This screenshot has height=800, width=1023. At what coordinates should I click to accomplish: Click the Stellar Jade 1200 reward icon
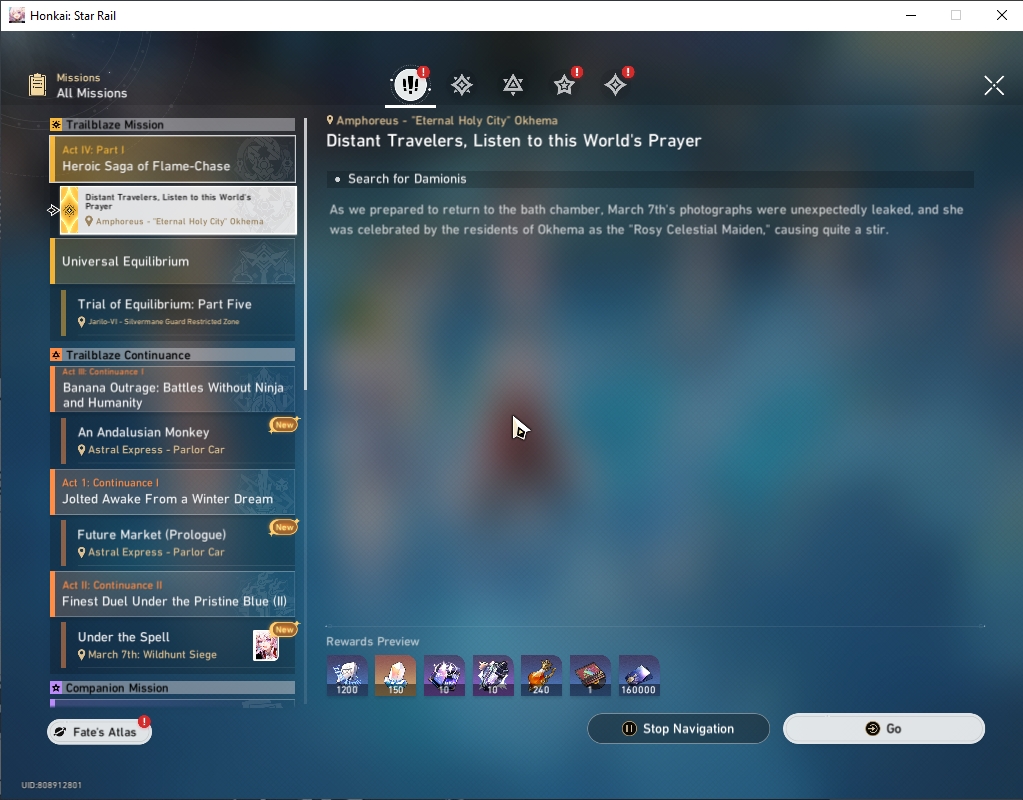point(347,675)
